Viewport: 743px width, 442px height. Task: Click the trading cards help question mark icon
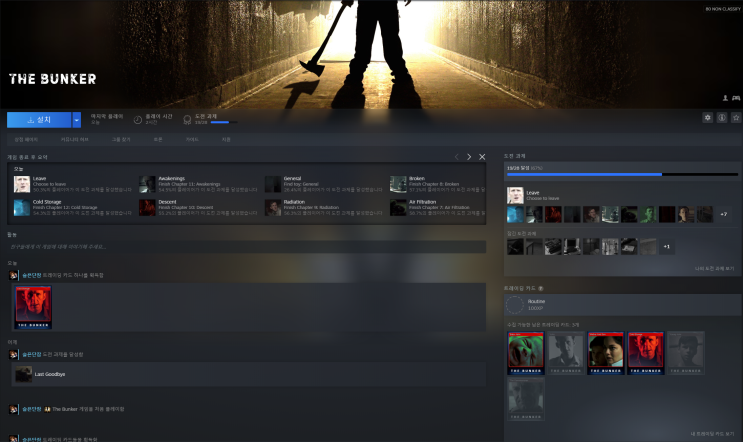[541, 288]
